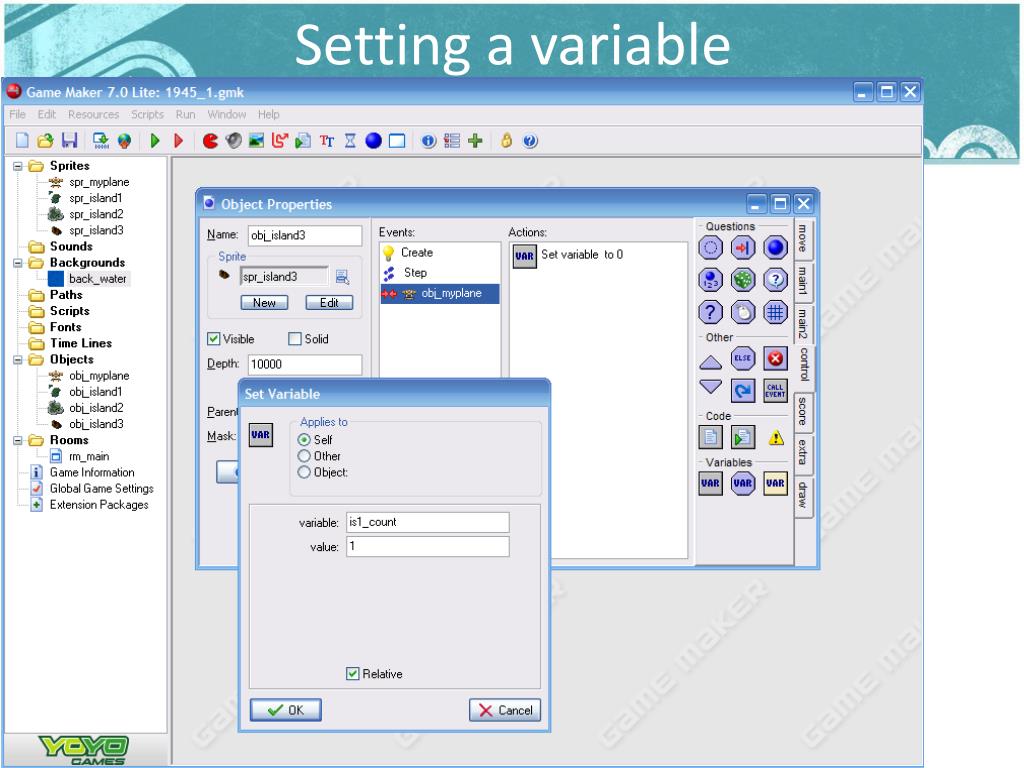
Task: Select the Draw Variable yellow VAR action
Action: 775,483
